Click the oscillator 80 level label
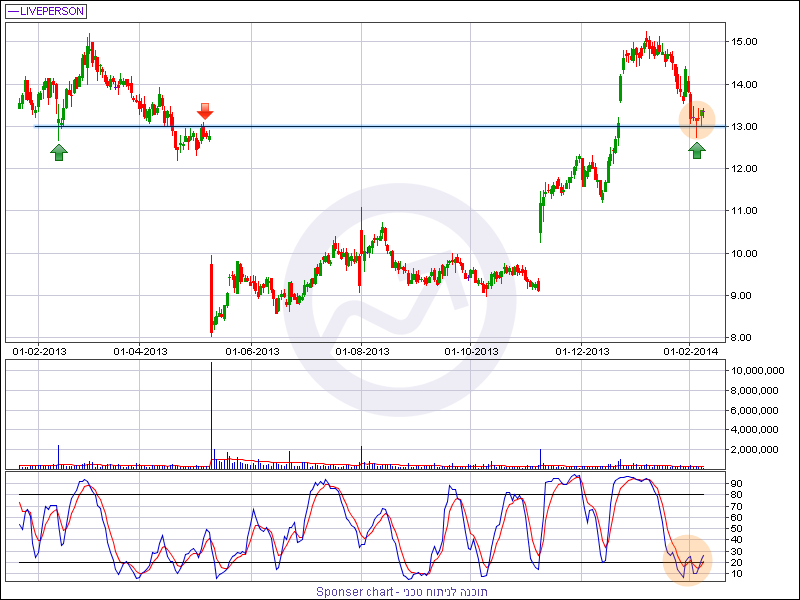The width and height of the screenshot is (800, 600). click(x=736, y=495)
